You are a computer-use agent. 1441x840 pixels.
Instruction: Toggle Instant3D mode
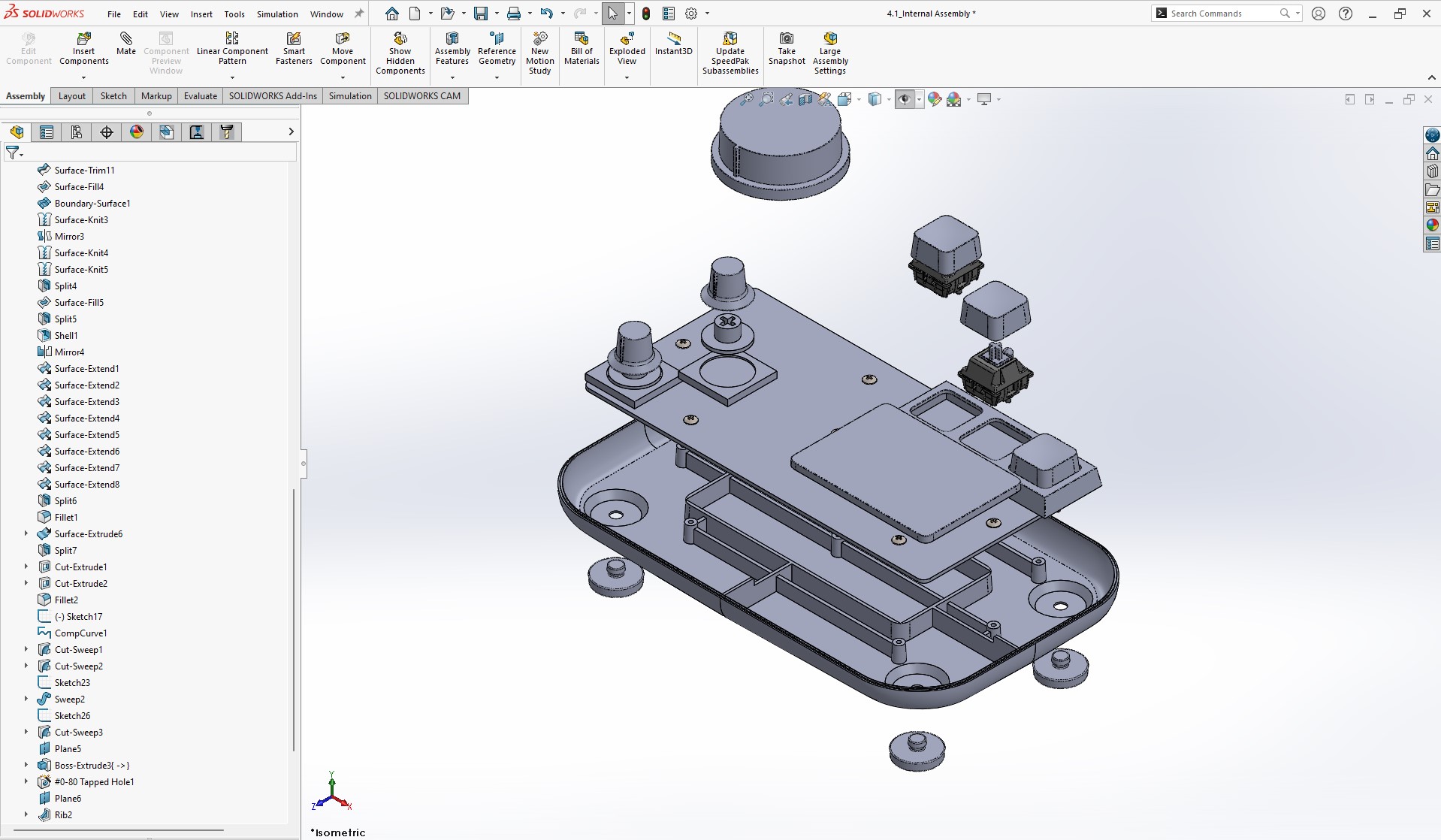[673, 44]
